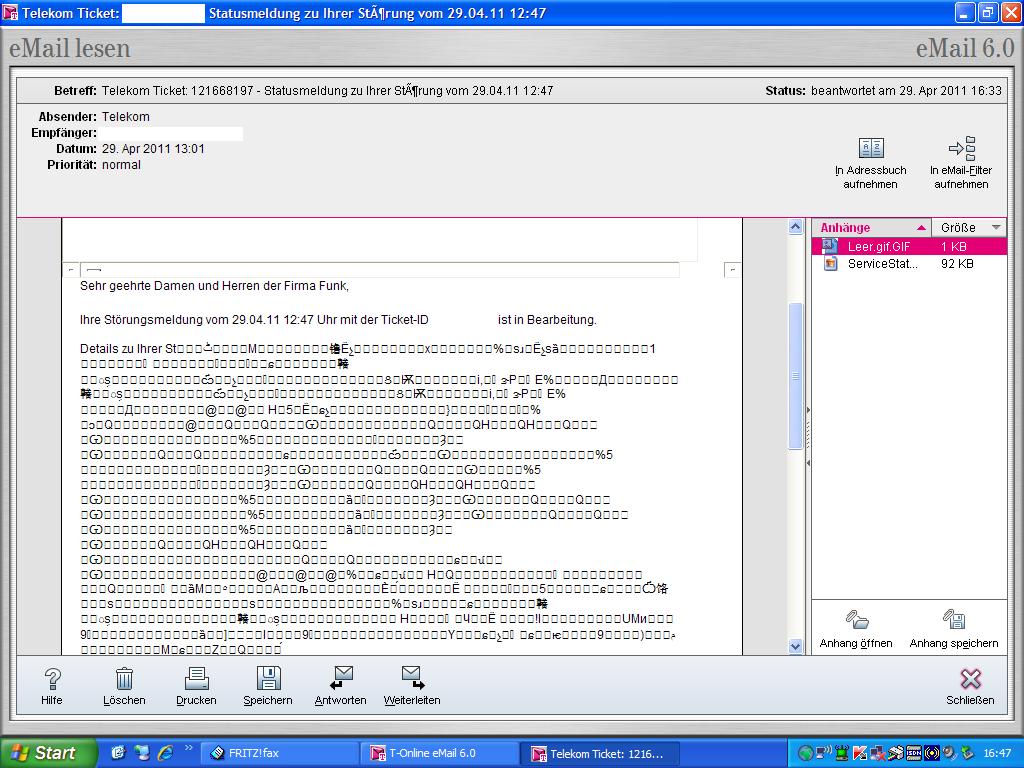The height and width of the screenshot is (768, 1024).
Task: Click the email greeting line Sehr geehrte Damen
Action: coord(214,286)
